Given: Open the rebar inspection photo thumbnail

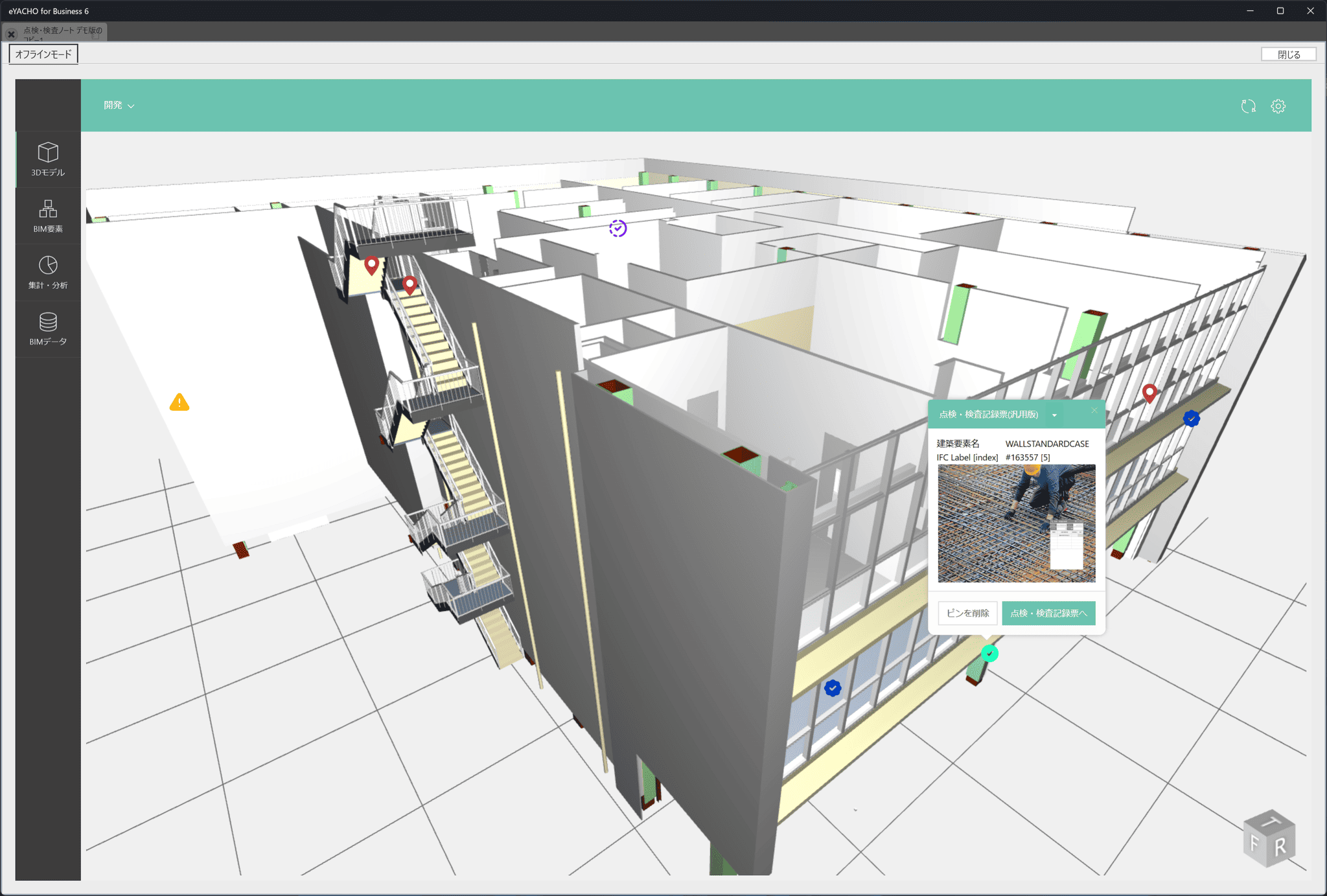Looking at the screenshot, I should pos(1016,522).
